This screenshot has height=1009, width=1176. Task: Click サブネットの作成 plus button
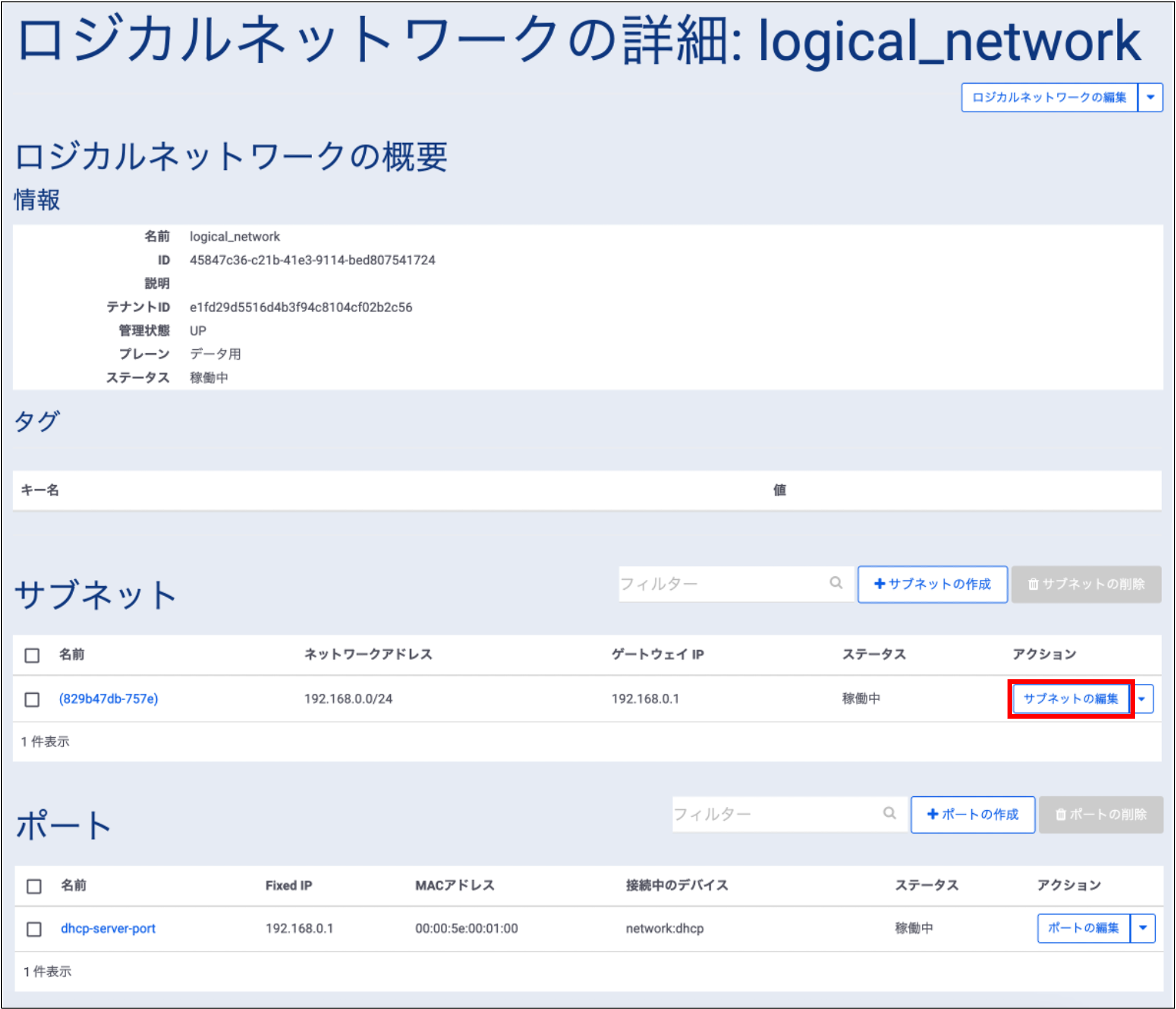(933, 584)
